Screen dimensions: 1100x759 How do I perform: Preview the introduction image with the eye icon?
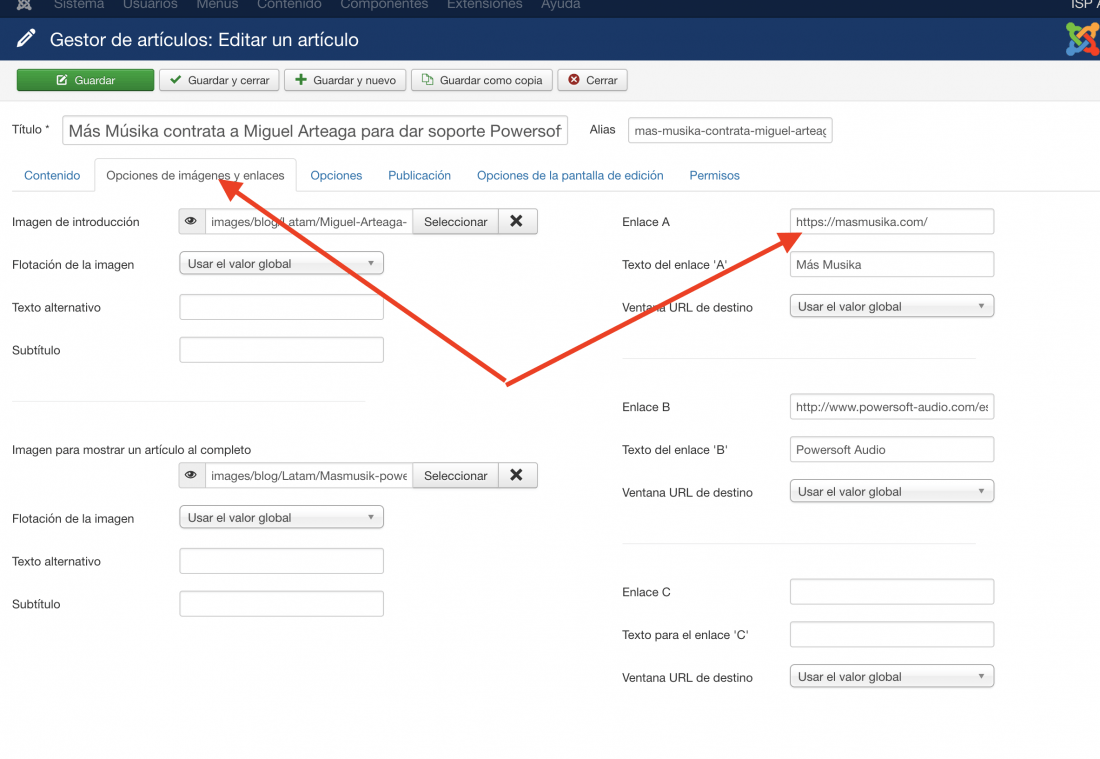click(191, 221)
